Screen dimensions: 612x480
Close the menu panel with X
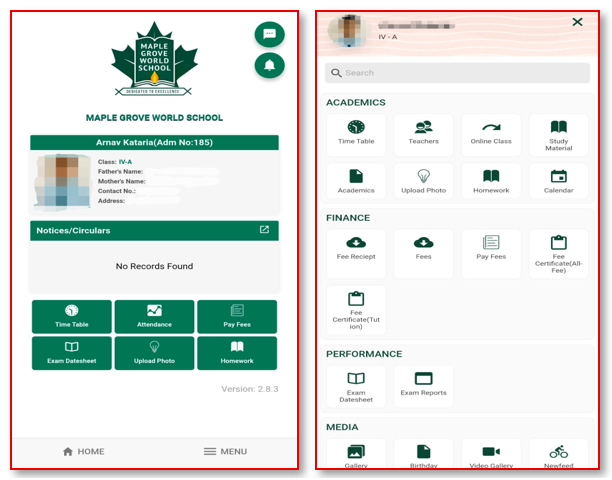(577, 22)
